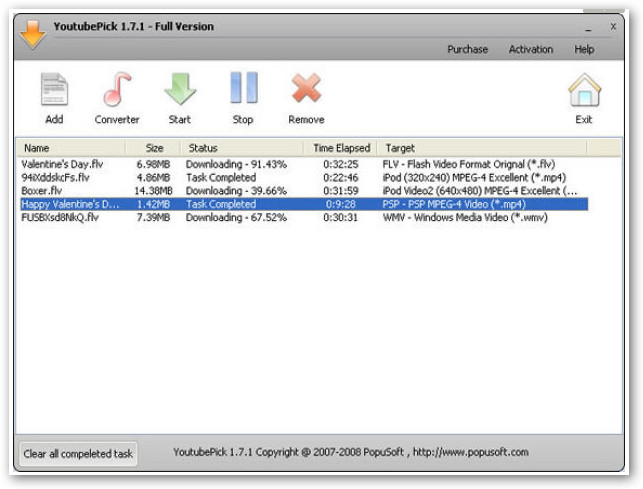Click the iPod Video2 (640x480) target

point(480,191)
